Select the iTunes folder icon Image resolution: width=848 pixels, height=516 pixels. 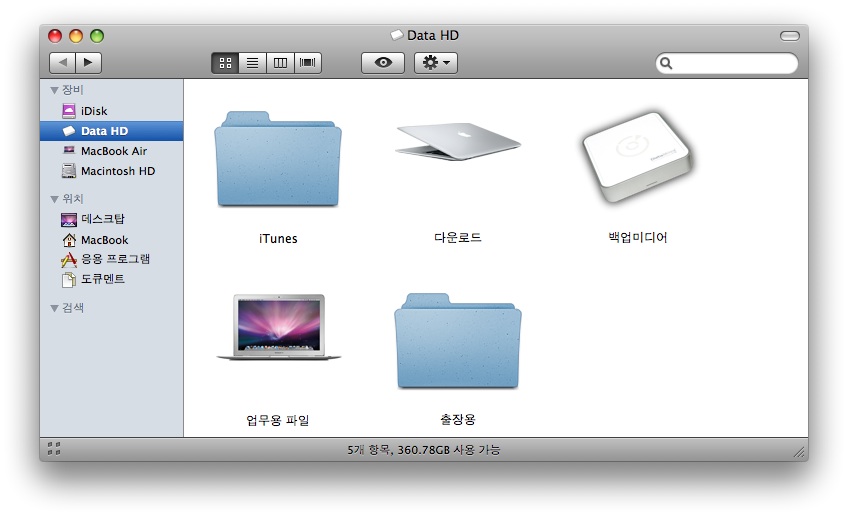tap(278, 159)
